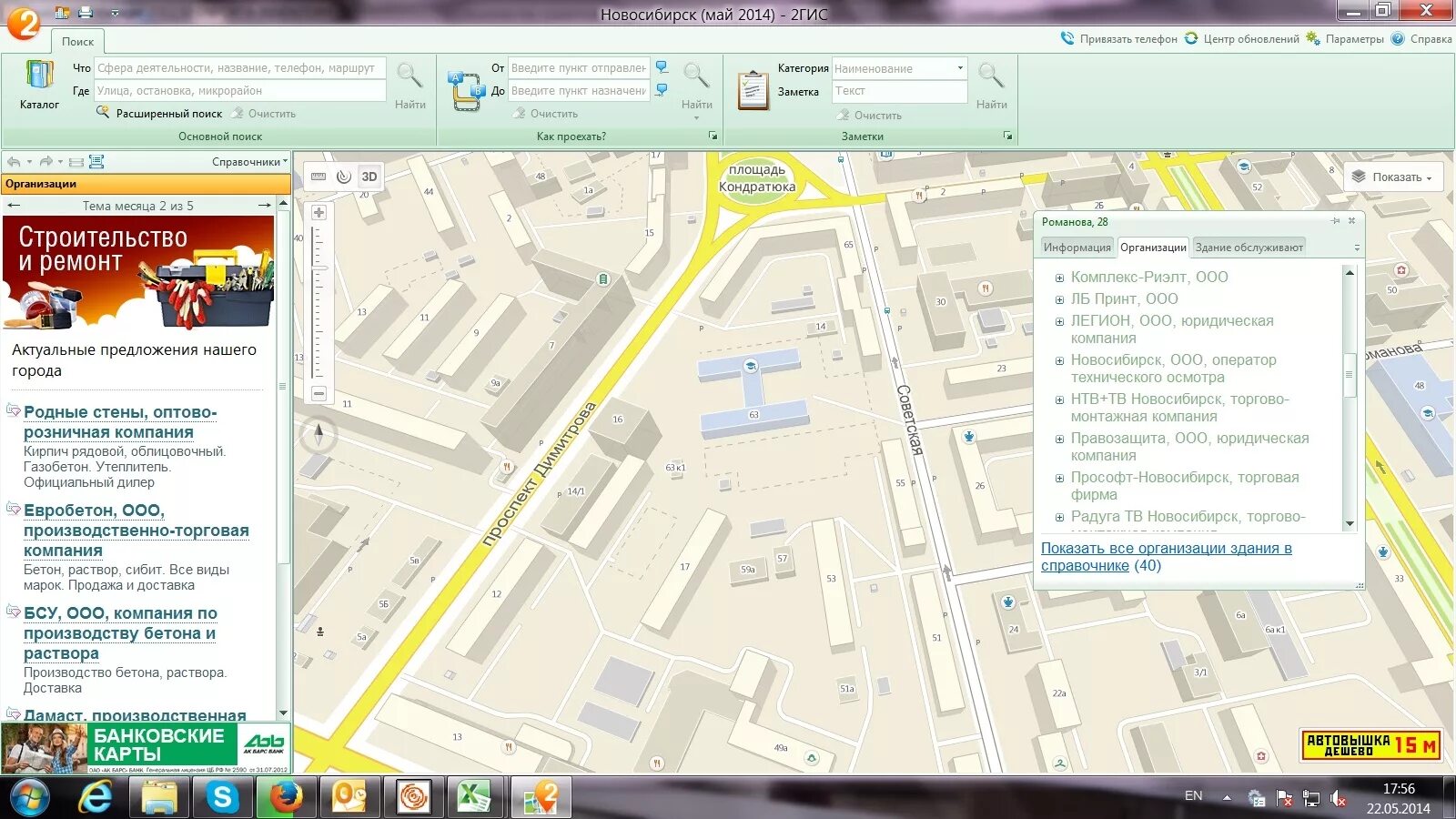Pin the Романова, 28 card
Viewport: 1456px width, 819px height.
1335,221
